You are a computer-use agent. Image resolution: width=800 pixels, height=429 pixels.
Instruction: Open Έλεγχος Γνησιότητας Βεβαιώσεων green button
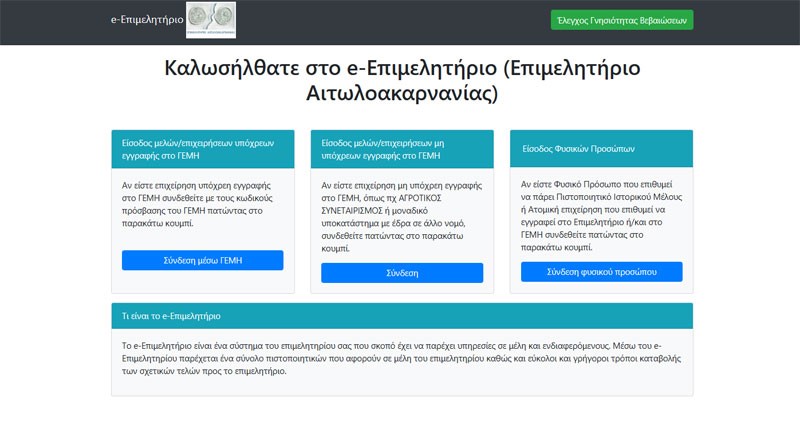click(x=621, y=20)
